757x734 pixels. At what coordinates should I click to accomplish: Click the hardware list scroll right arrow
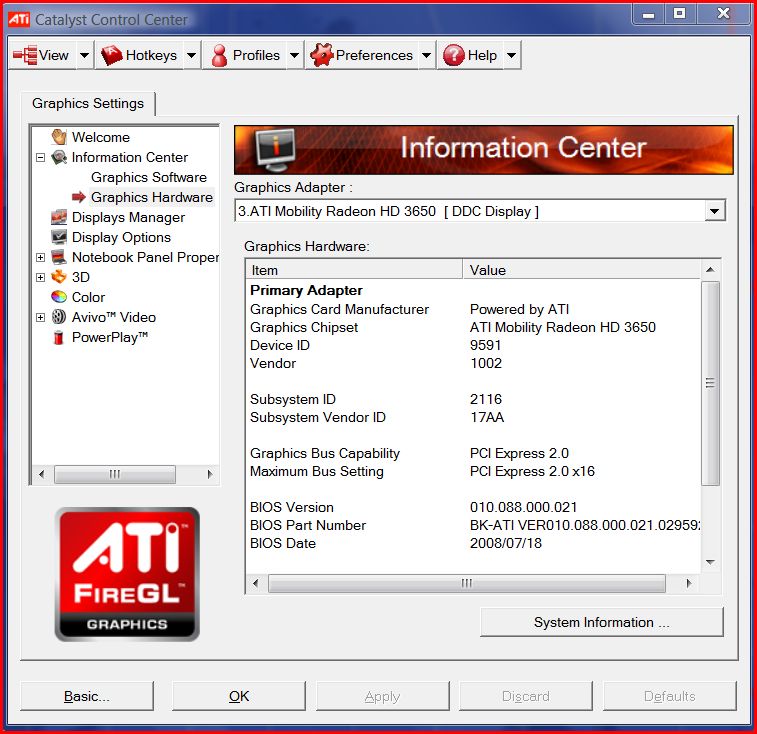tap(689, 583)
